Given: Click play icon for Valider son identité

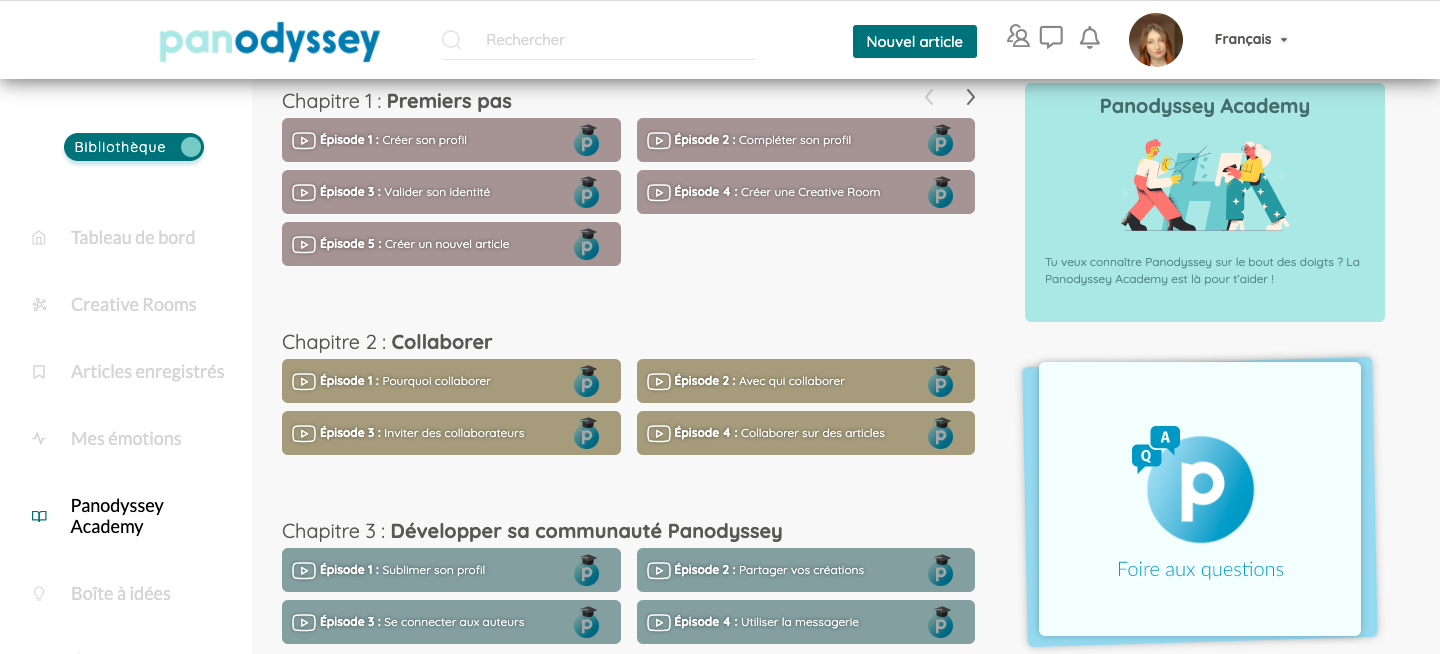Looking at the screenshot, I should pos(304,192).
